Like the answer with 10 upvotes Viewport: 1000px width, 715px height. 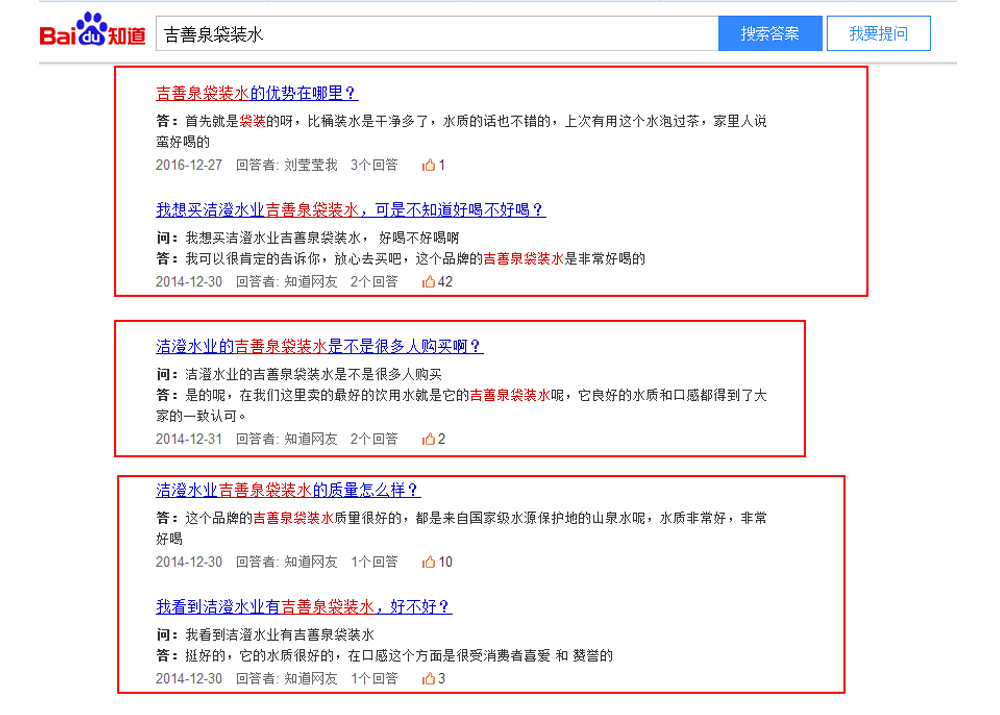428,562
